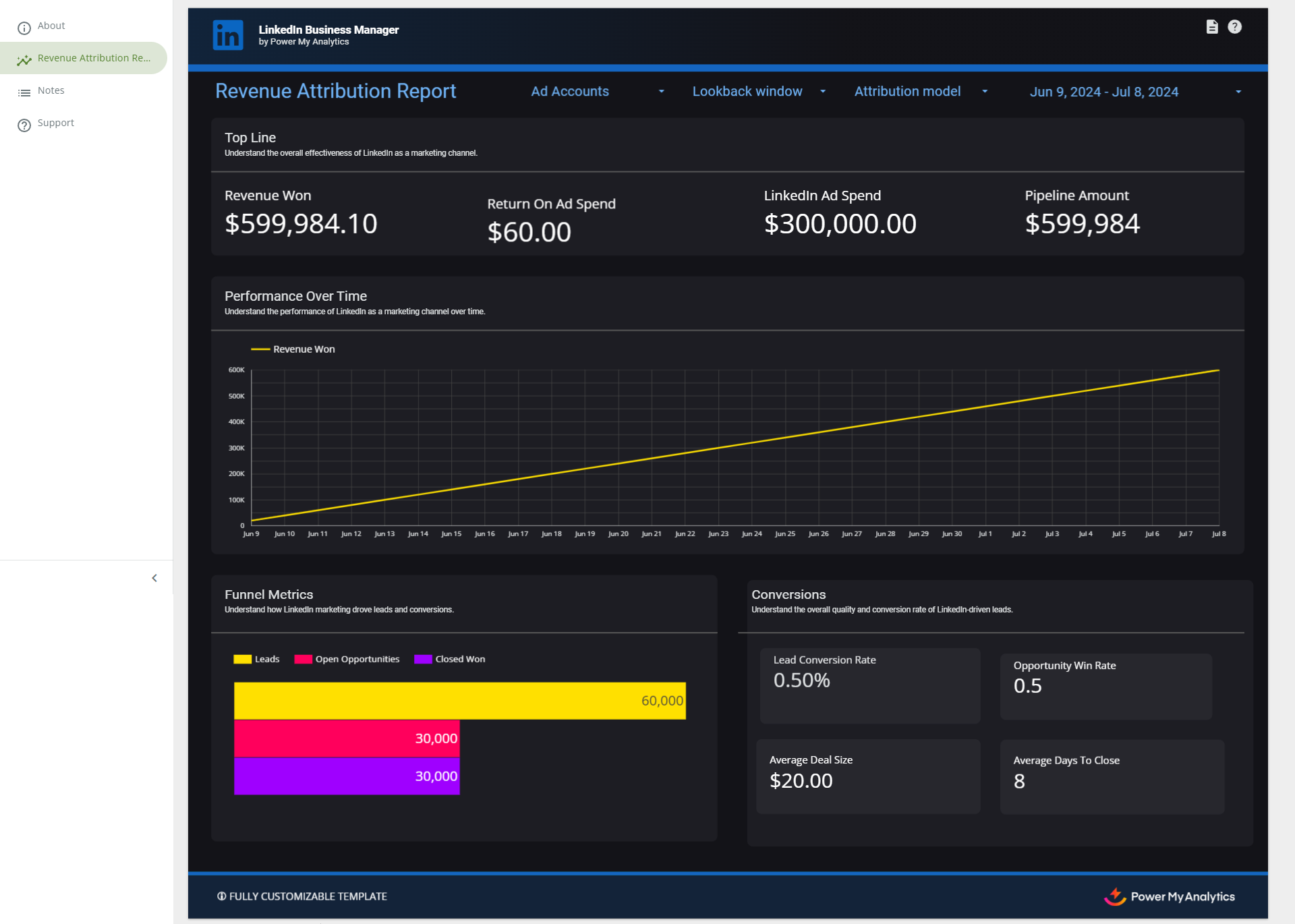The height and width of the screenshot is (924, 1295).
Task: Toggle the Closed Won legend entry
Action: click(x=450, y=660)
